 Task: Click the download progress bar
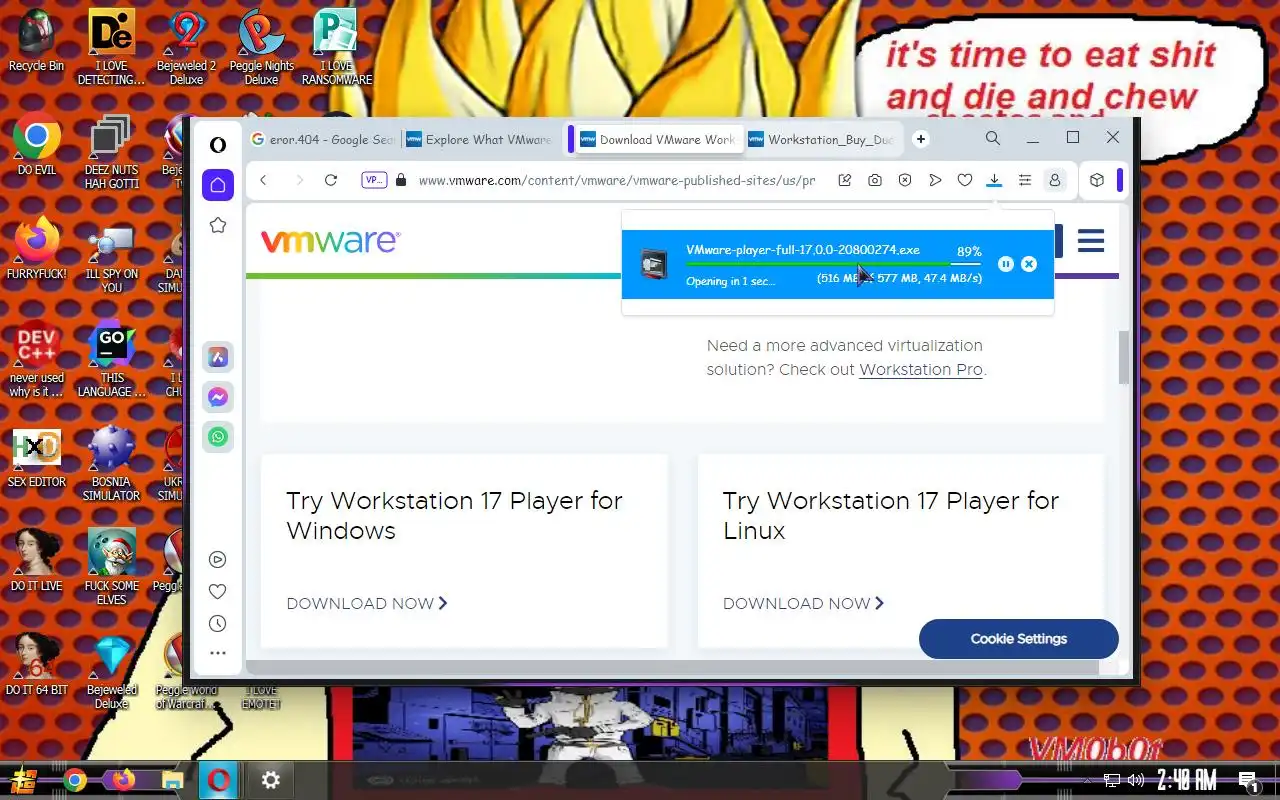(833, 264)
